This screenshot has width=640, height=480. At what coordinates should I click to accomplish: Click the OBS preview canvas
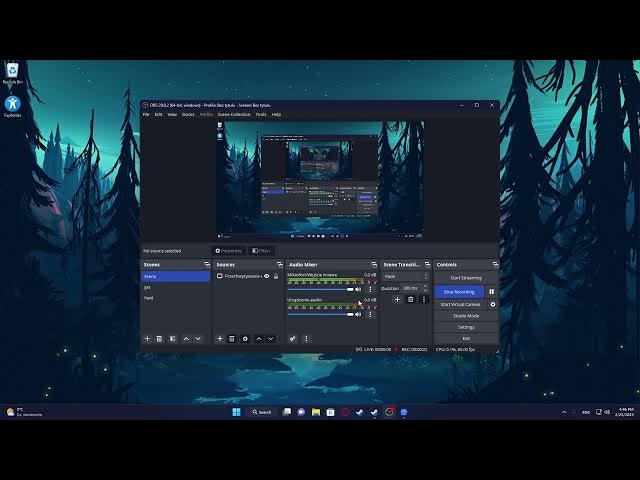pyautogui.click(x=320, y=180)
